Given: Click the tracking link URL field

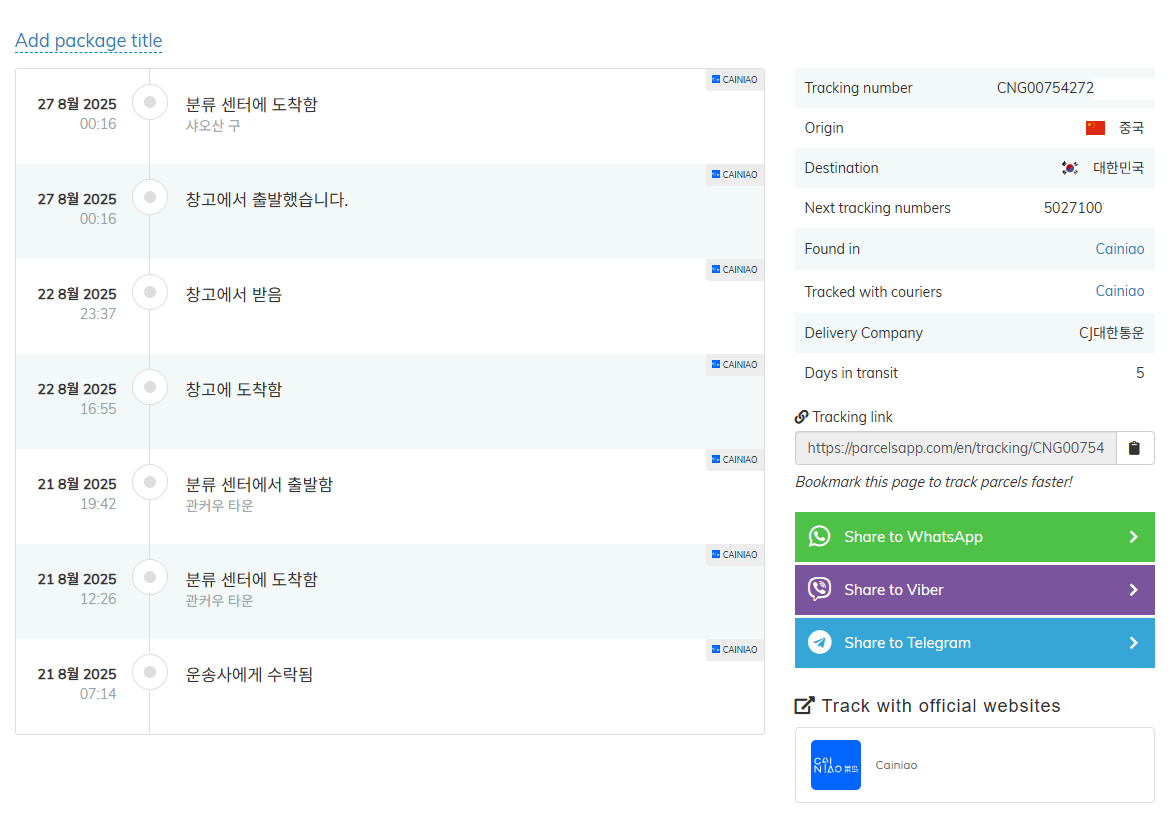Looking at the screenshot, I should coord(955,448).
